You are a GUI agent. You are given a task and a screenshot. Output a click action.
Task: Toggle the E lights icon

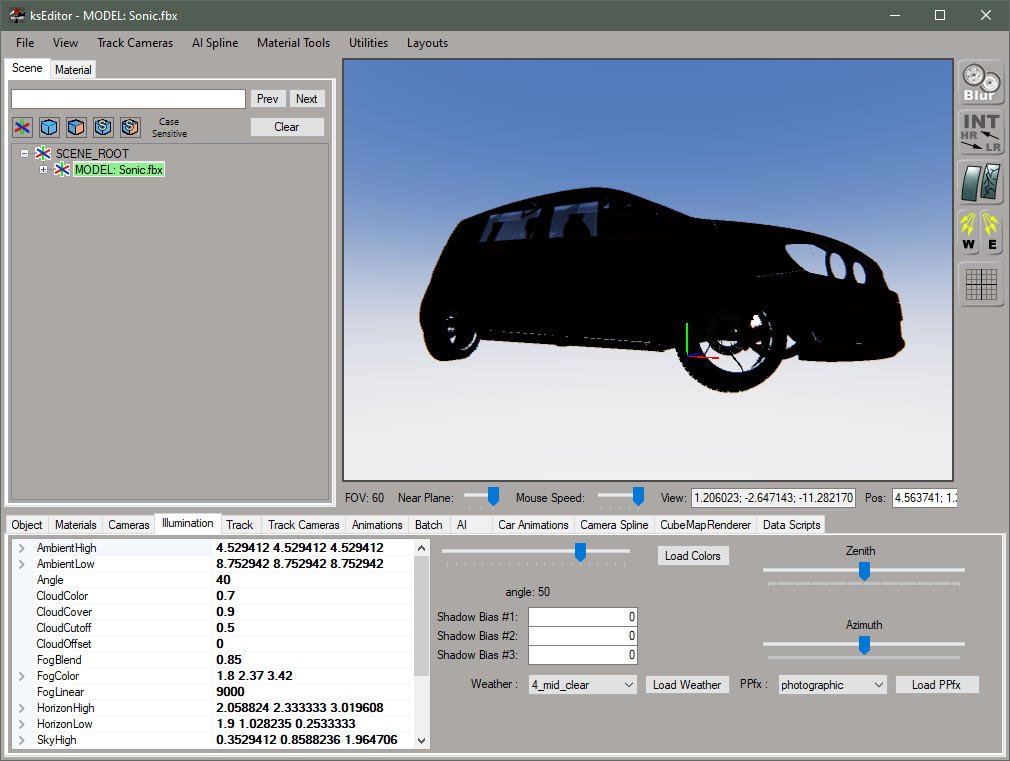point(991,231)
